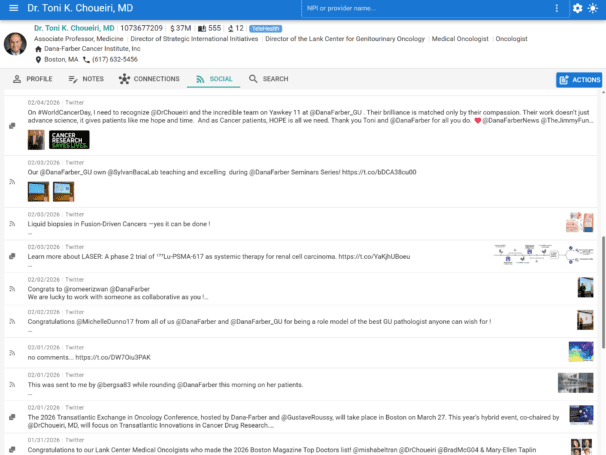Click the retweet icon beside WorldCancerDay post
Viewport: 606px width, 455px height.
(12, 126)
